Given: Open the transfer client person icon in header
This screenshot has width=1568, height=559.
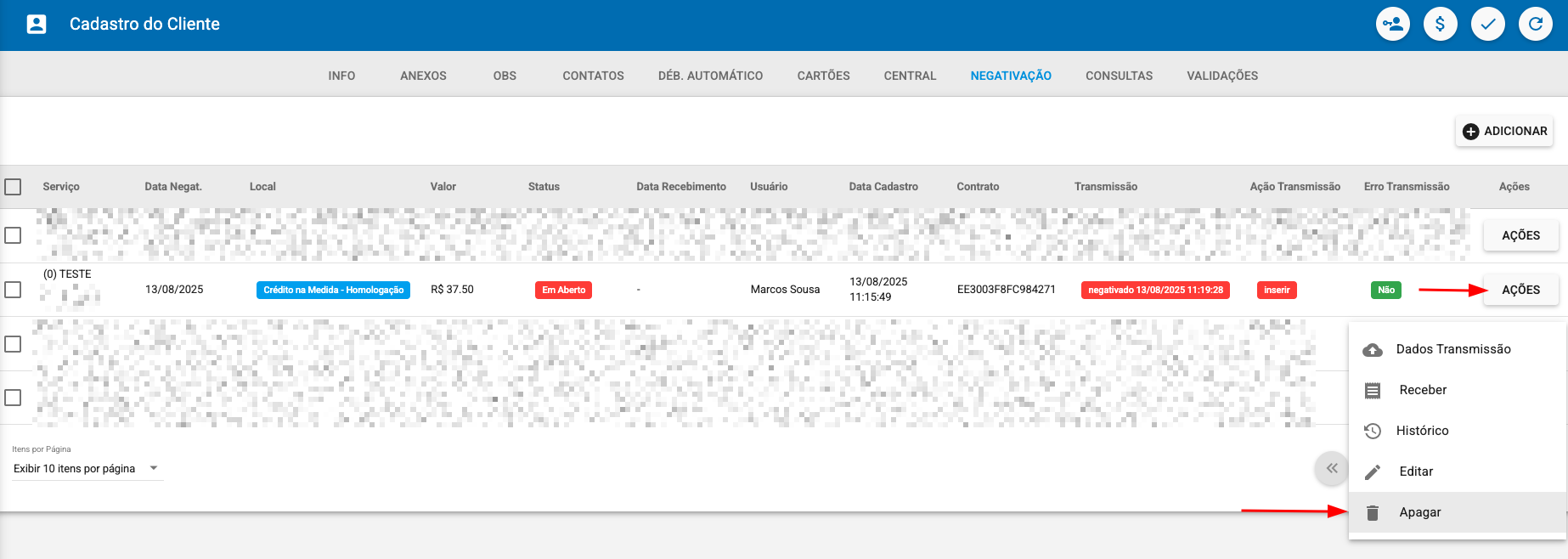Looking at the screenshot, I should [1393, 24].
